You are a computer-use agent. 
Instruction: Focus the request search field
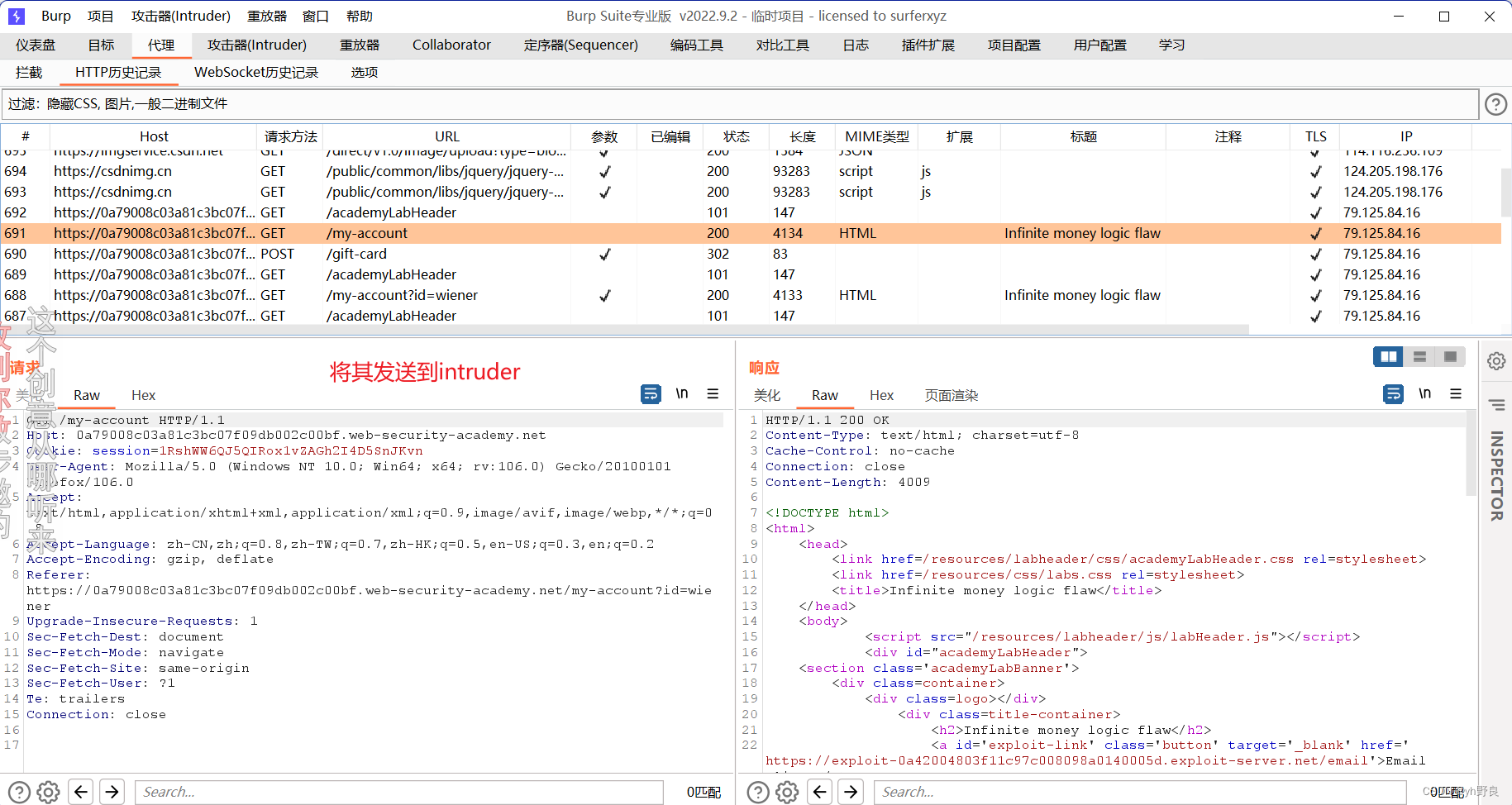coord(399,792)
